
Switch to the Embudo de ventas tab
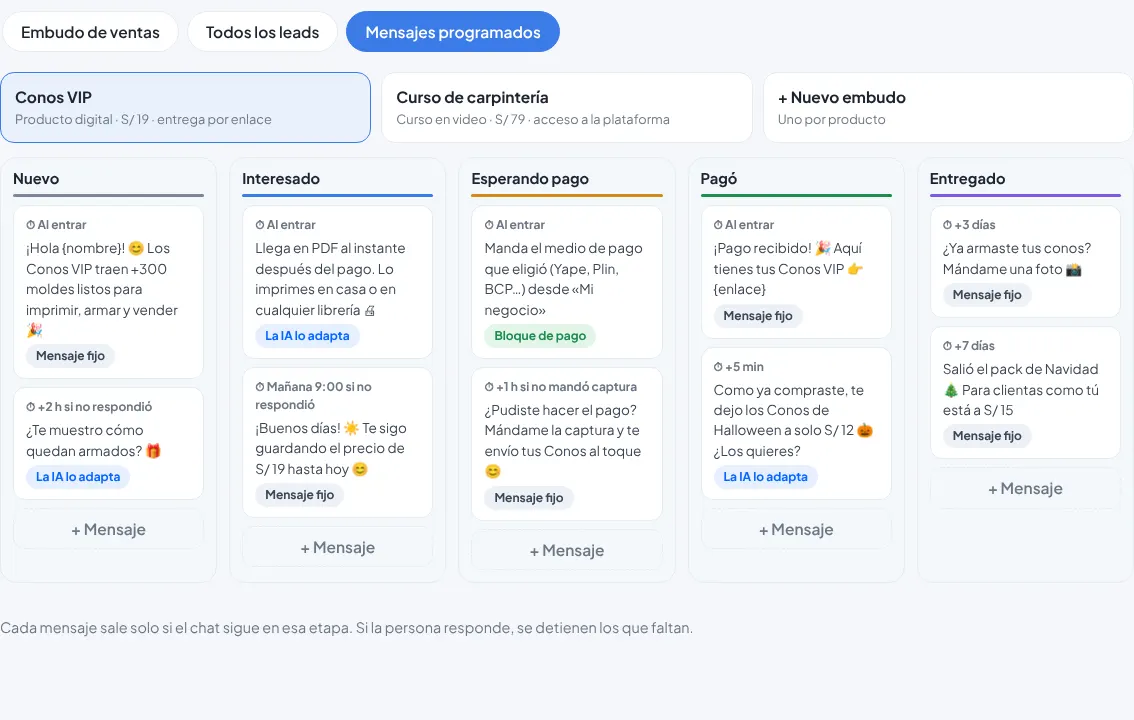click(90, 32)
